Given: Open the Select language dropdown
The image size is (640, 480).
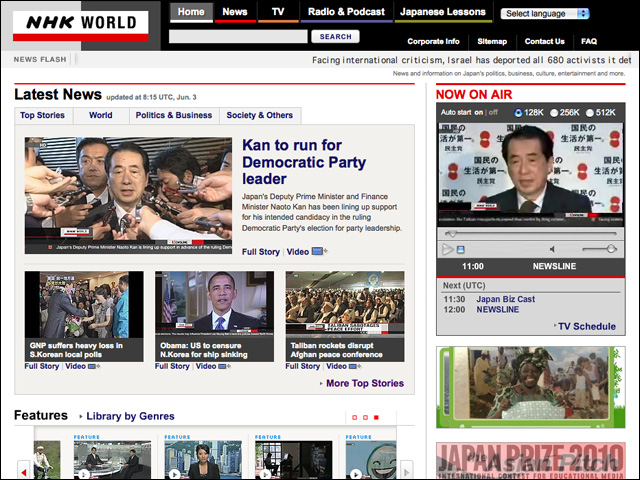Looking at the screenshot, I should 545,13.
